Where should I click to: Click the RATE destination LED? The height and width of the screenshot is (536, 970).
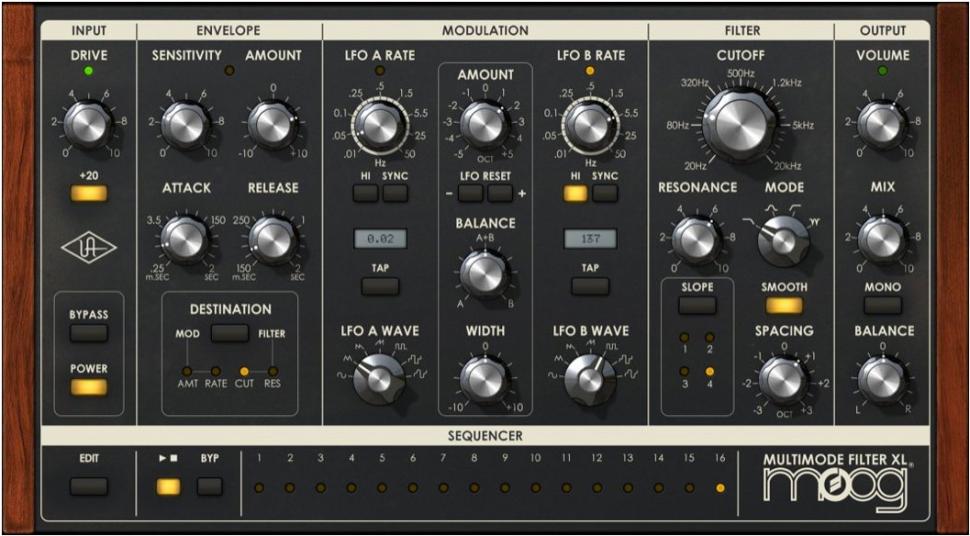pyautogui.click(x=216, y=371)
